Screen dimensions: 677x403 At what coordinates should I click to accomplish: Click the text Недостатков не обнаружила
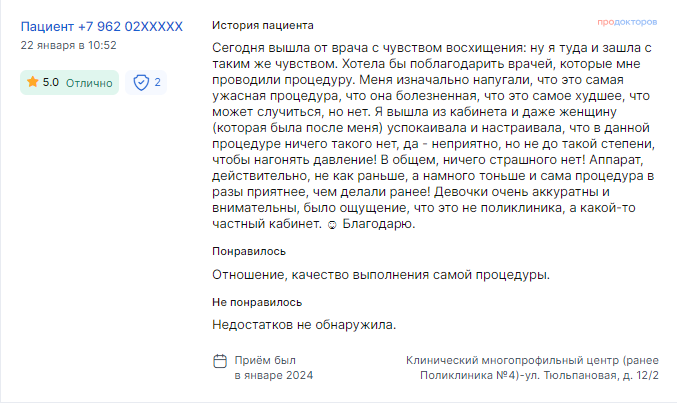click(x=304, y=325)
